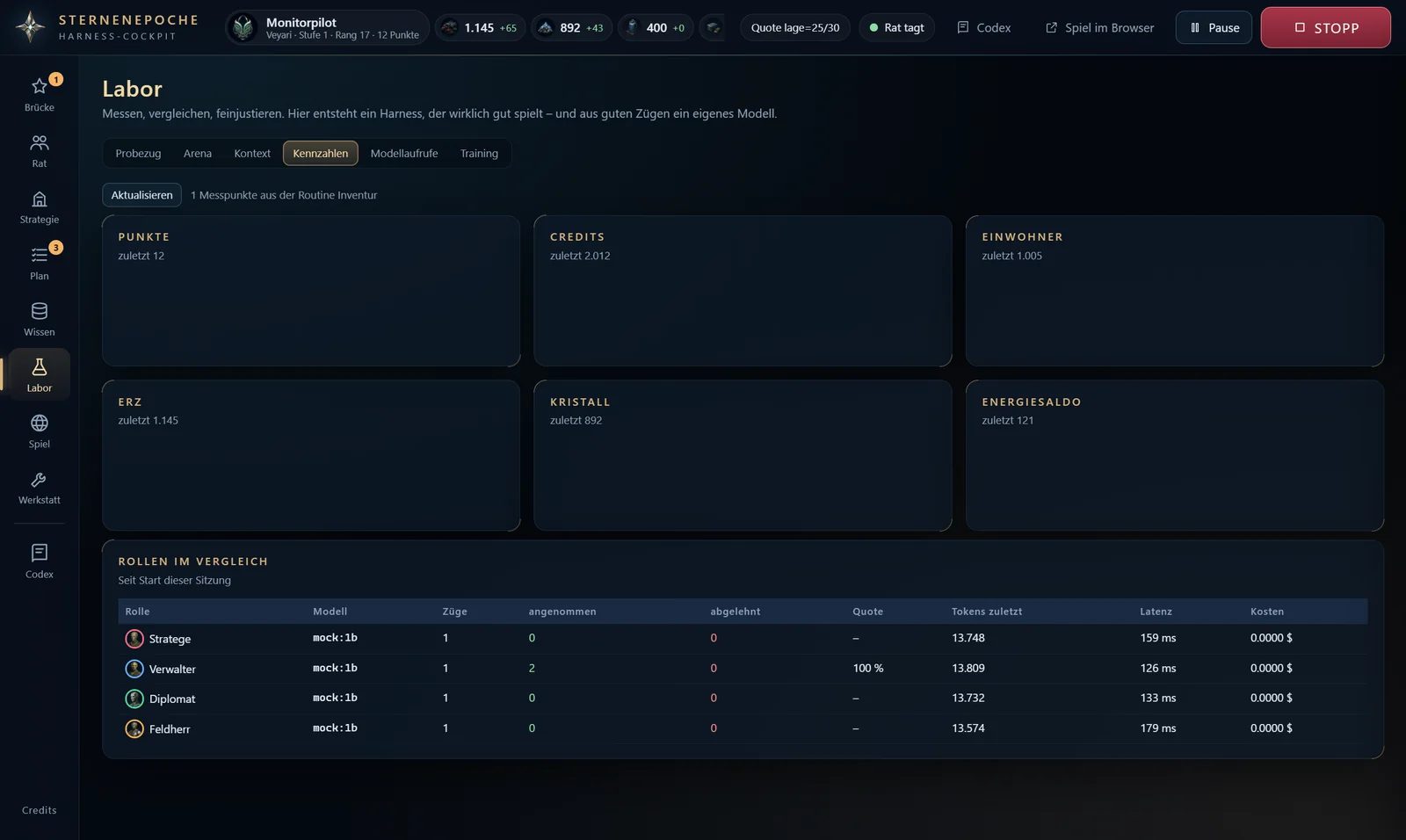The image size is (1406, 840).
Task: Click the Aktualisieren button
Action: click(x=141, y=195)
